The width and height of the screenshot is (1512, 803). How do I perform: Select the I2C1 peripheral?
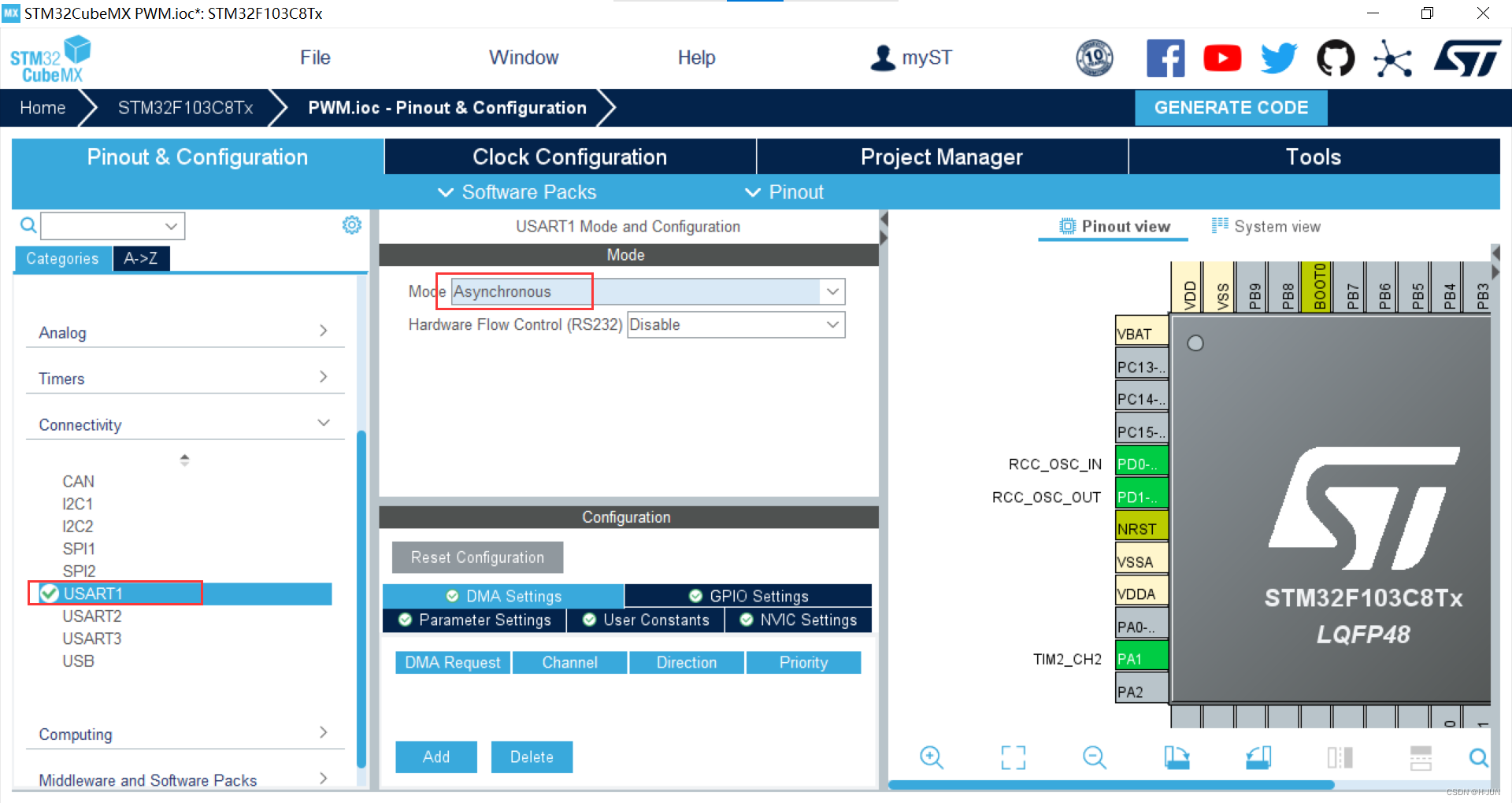[x=78, y=504]
